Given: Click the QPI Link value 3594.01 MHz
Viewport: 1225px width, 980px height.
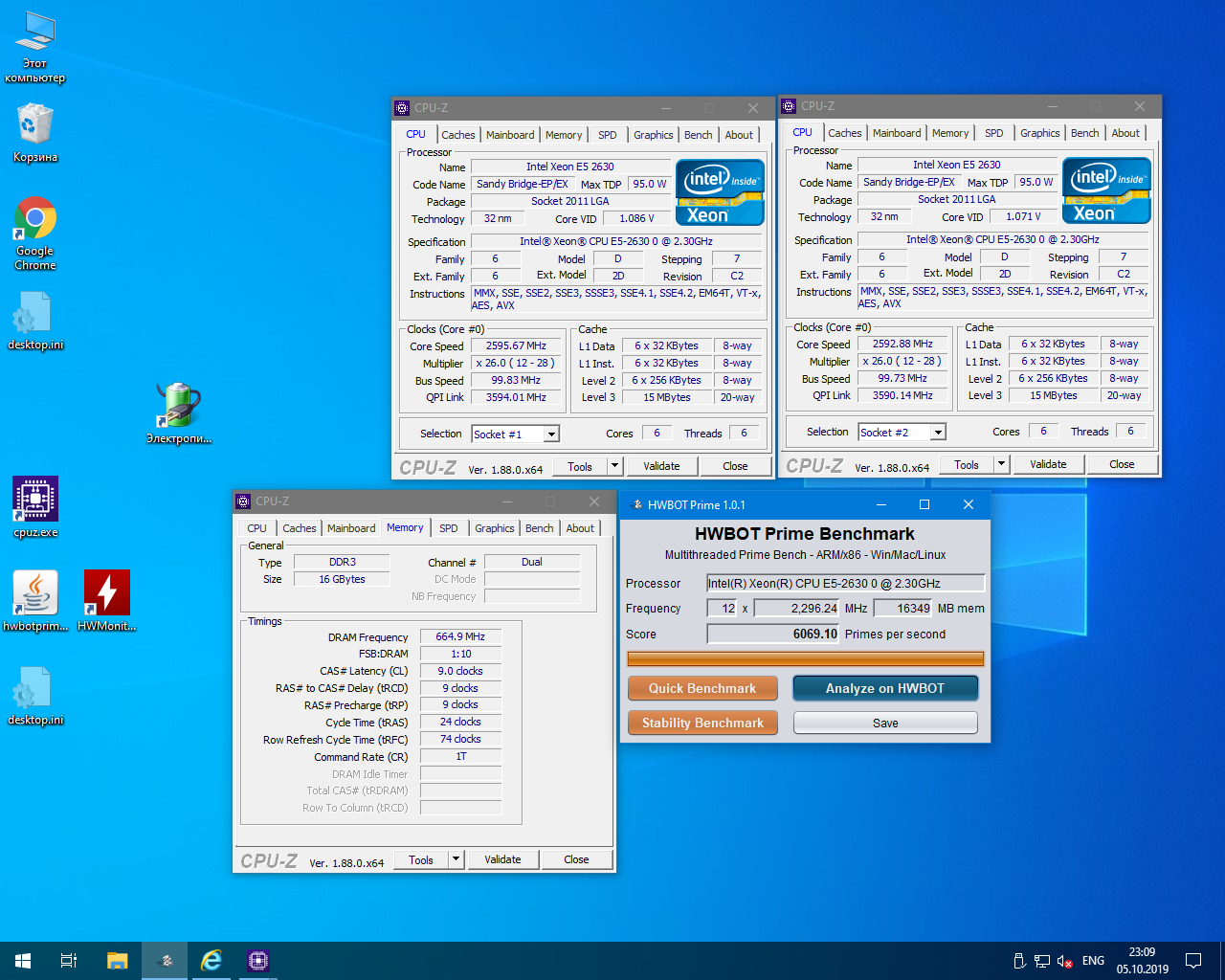Looking at the screenshot, I should click(x=516, y=397).
